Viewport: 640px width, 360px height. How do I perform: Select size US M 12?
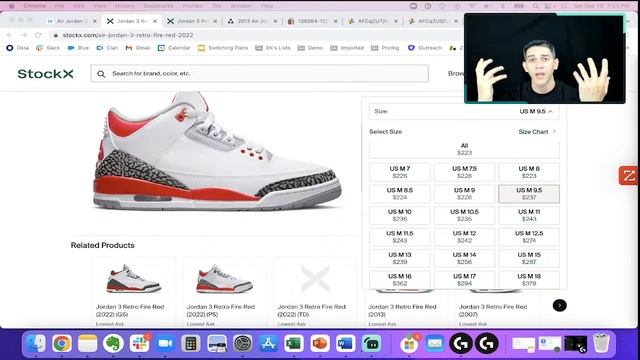(464, 237)
